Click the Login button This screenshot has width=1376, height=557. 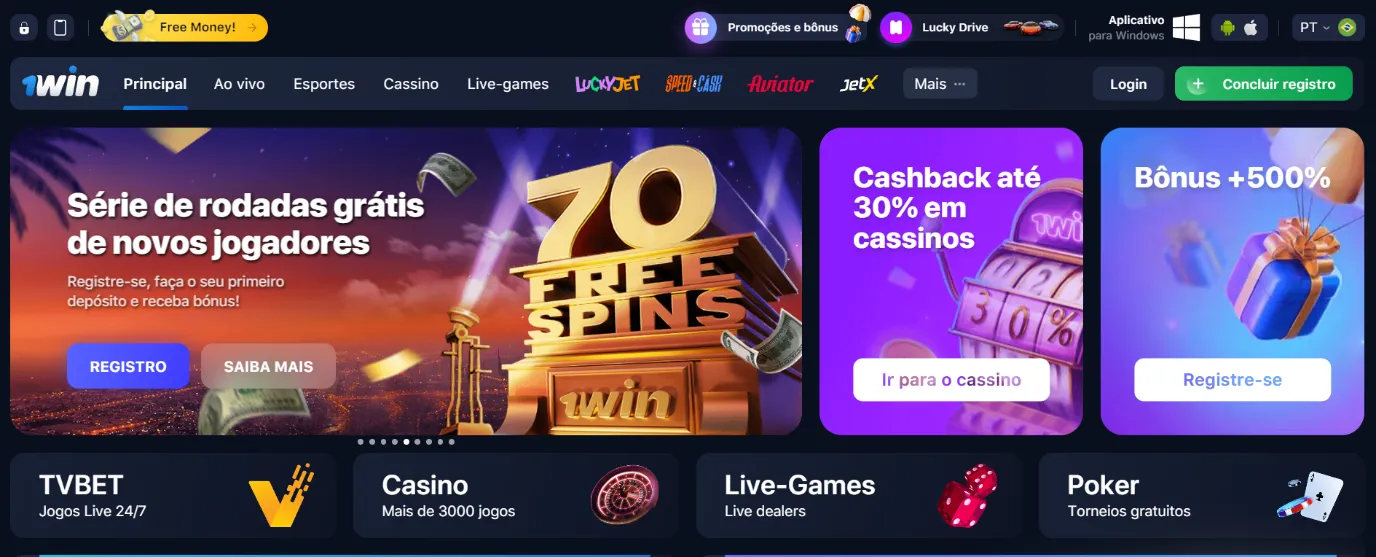click(1128, 84)
